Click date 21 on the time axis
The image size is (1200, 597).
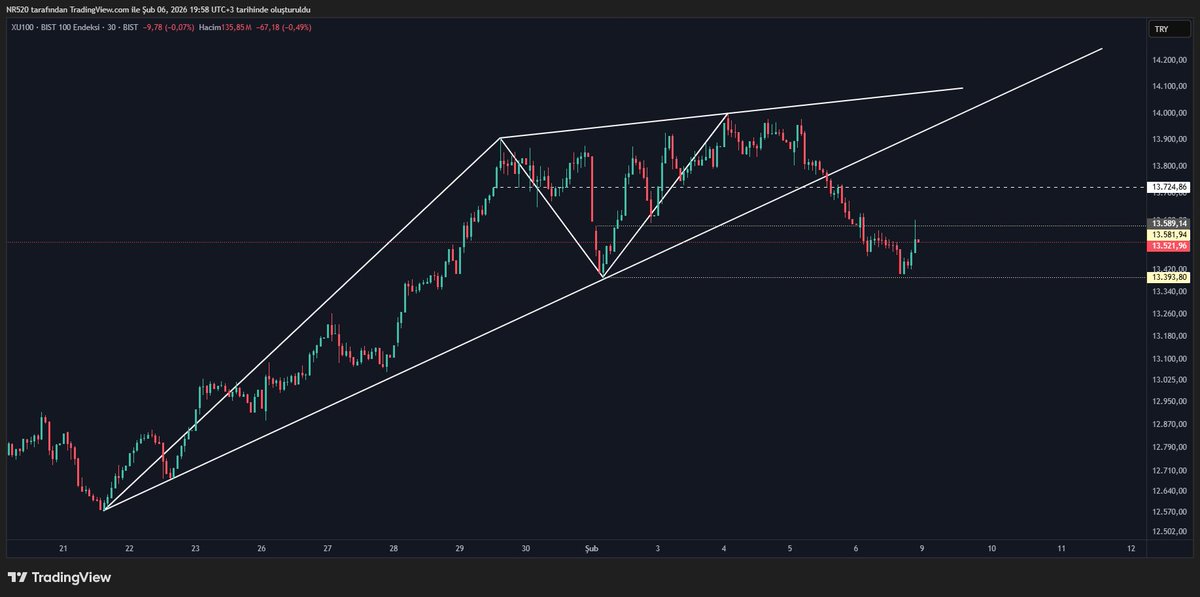(63, 549)
